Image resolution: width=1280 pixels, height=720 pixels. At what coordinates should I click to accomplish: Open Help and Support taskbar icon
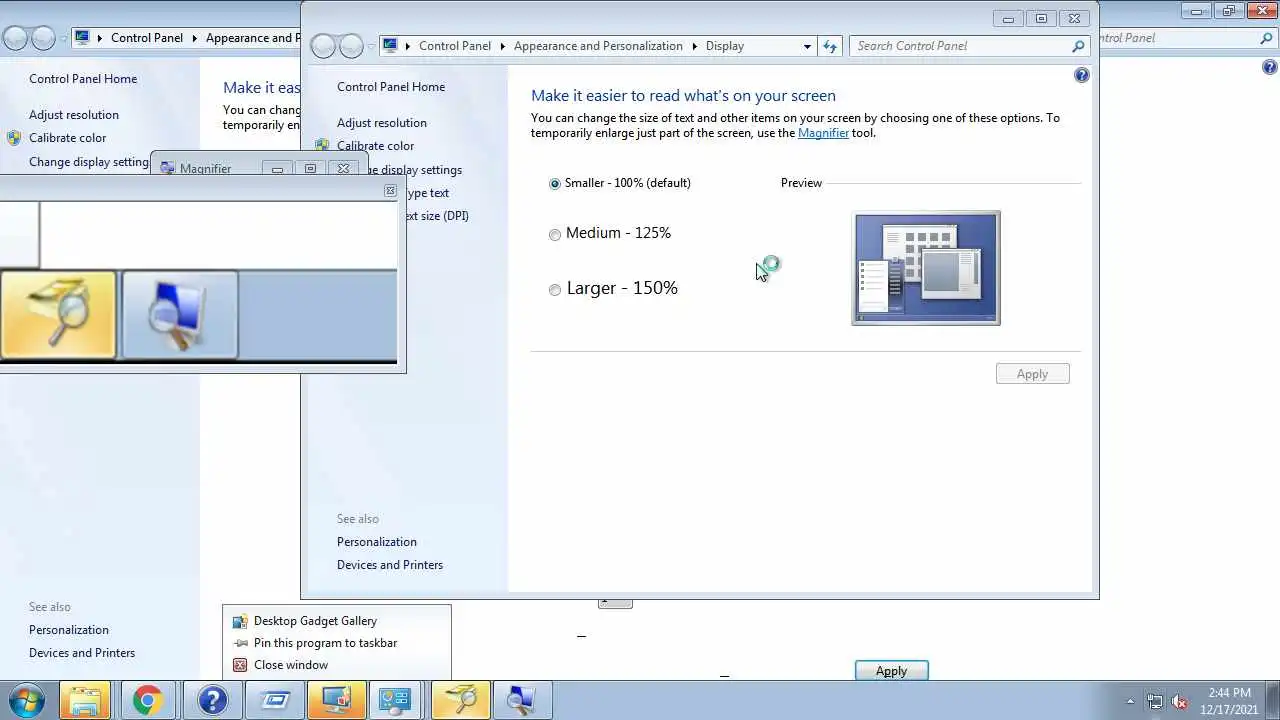coord(212,700)
